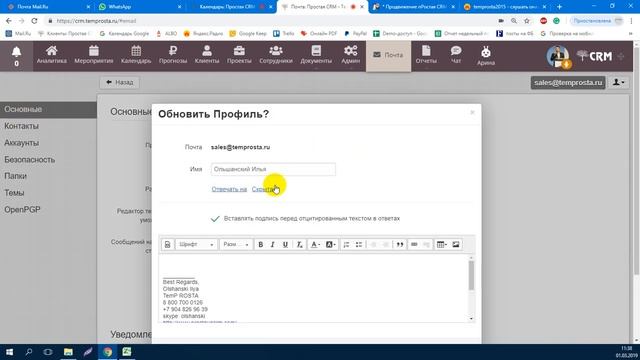640x360 pixels.
Task: Select Папки settings tab
Action: (48, 176)
